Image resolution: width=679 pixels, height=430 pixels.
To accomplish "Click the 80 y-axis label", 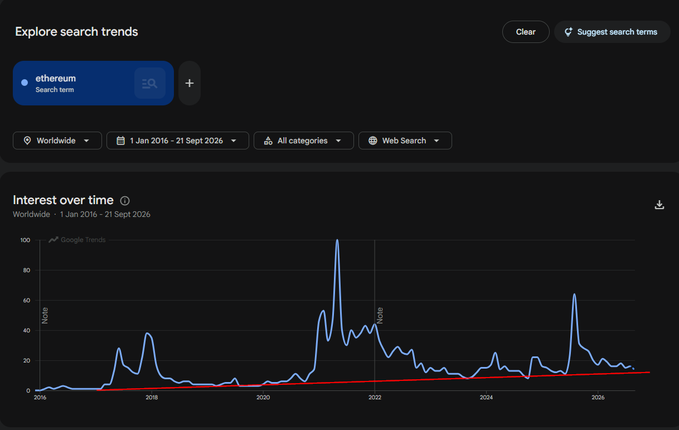I will [x=27, y=270].
